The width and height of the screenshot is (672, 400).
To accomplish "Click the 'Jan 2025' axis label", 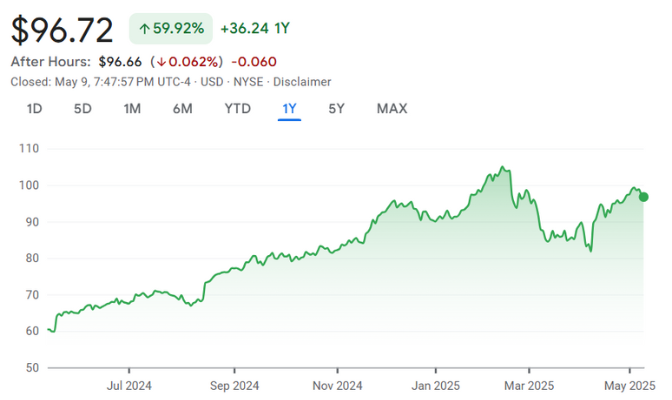I will point(435,386).
